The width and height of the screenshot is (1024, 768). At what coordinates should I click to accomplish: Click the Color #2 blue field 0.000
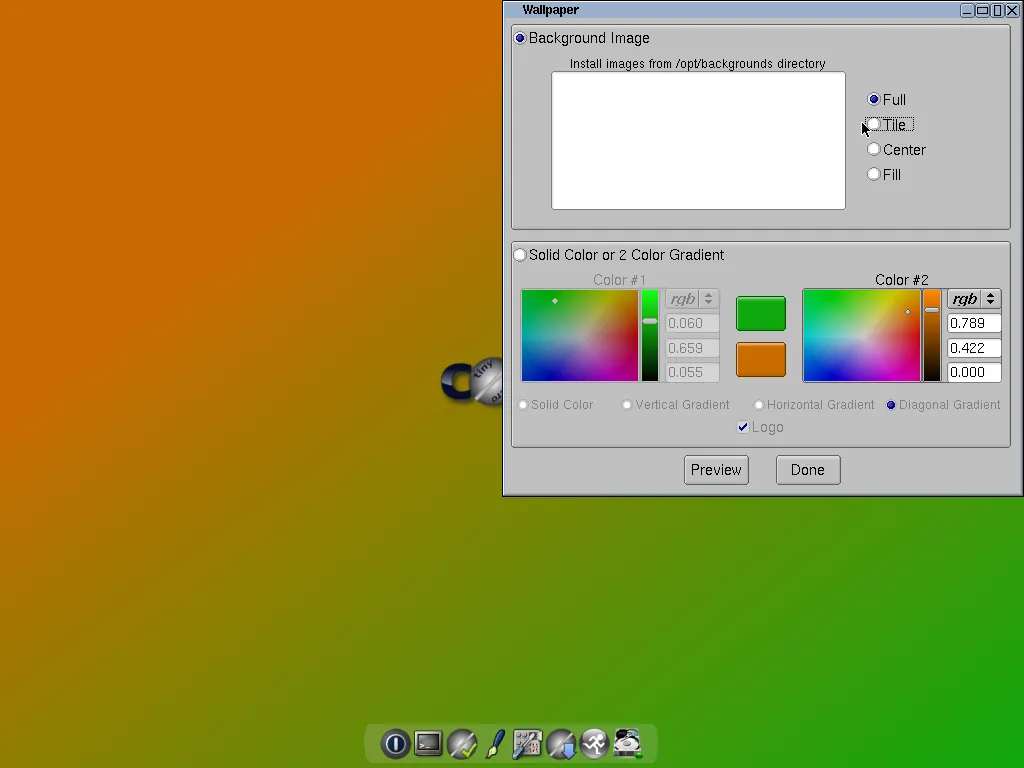974,372
